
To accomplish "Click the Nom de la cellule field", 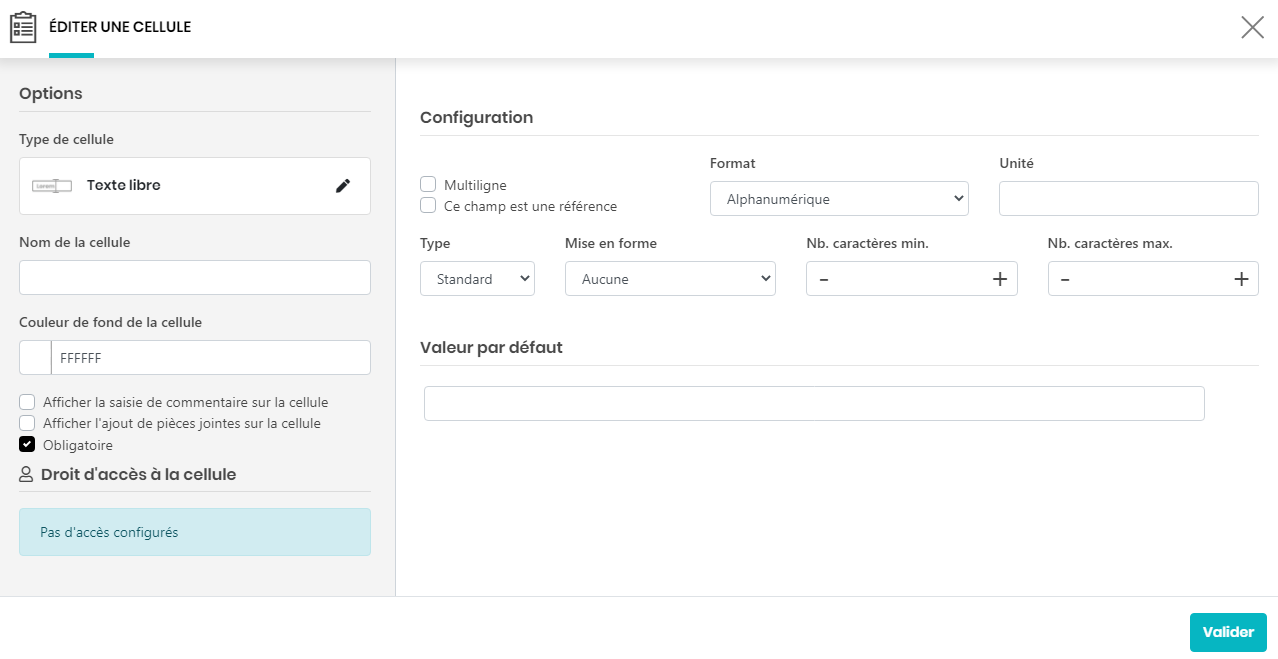I will click(195, 277).
